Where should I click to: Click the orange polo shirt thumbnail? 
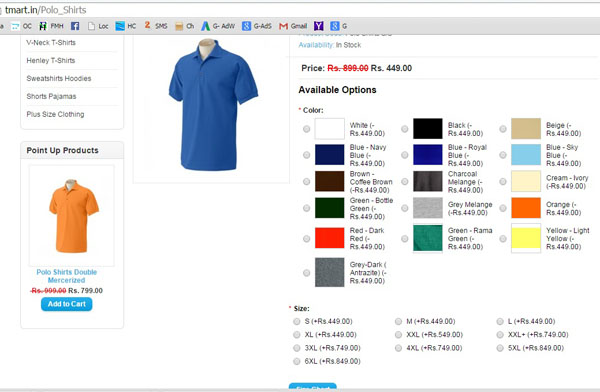click(72, 216)
